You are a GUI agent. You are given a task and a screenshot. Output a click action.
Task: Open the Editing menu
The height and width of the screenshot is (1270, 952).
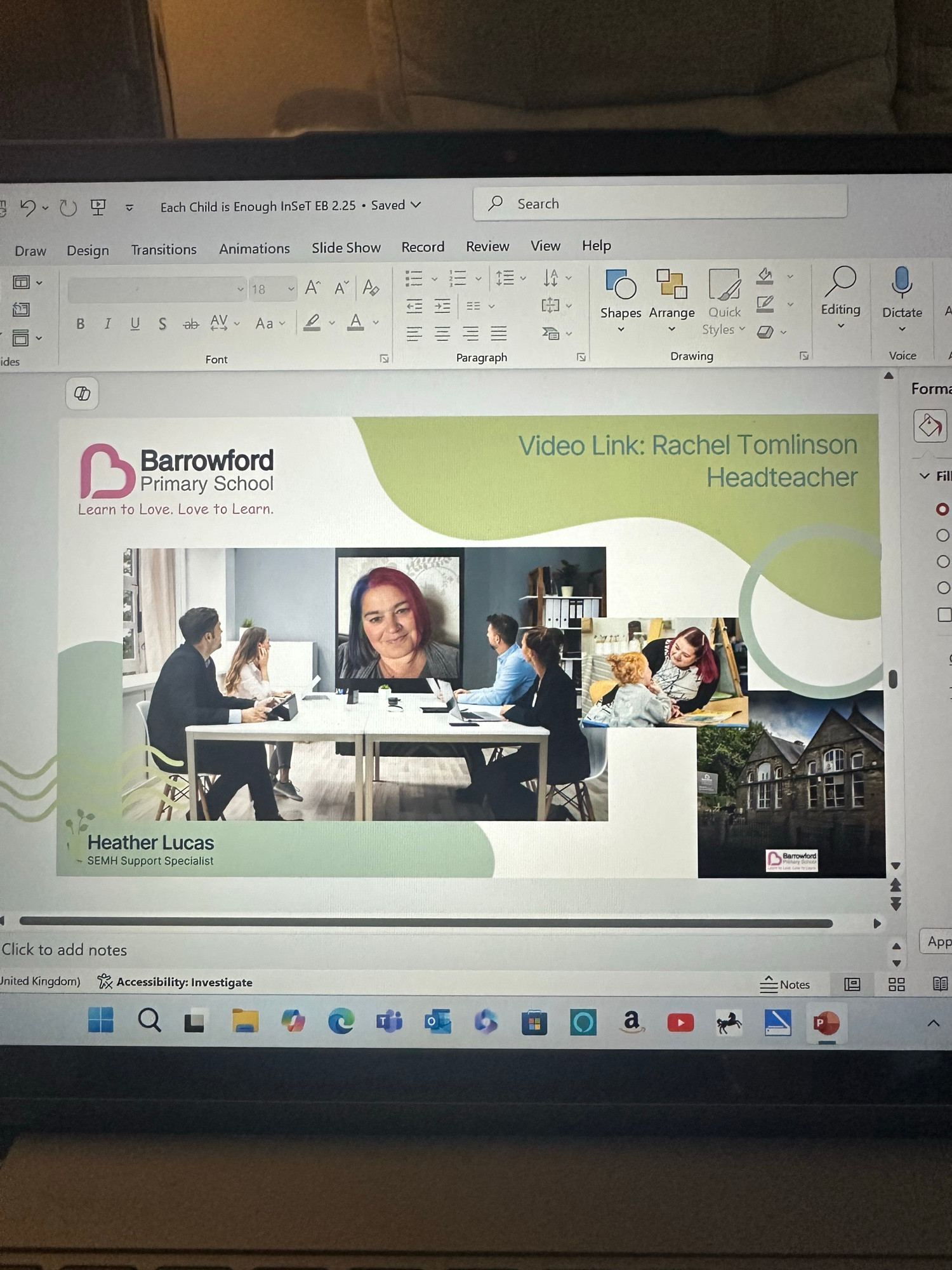click(840, 297)
